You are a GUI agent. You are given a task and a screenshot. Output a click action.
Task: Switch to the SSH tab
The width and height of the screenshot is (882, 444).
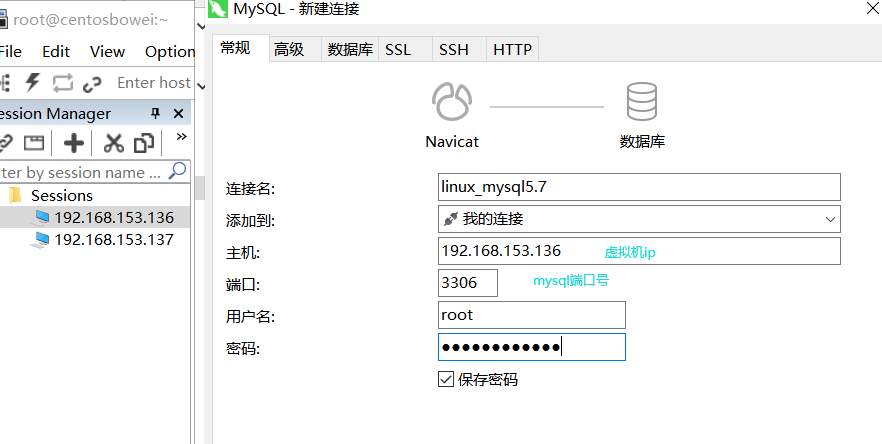click(x=459, y=50)
